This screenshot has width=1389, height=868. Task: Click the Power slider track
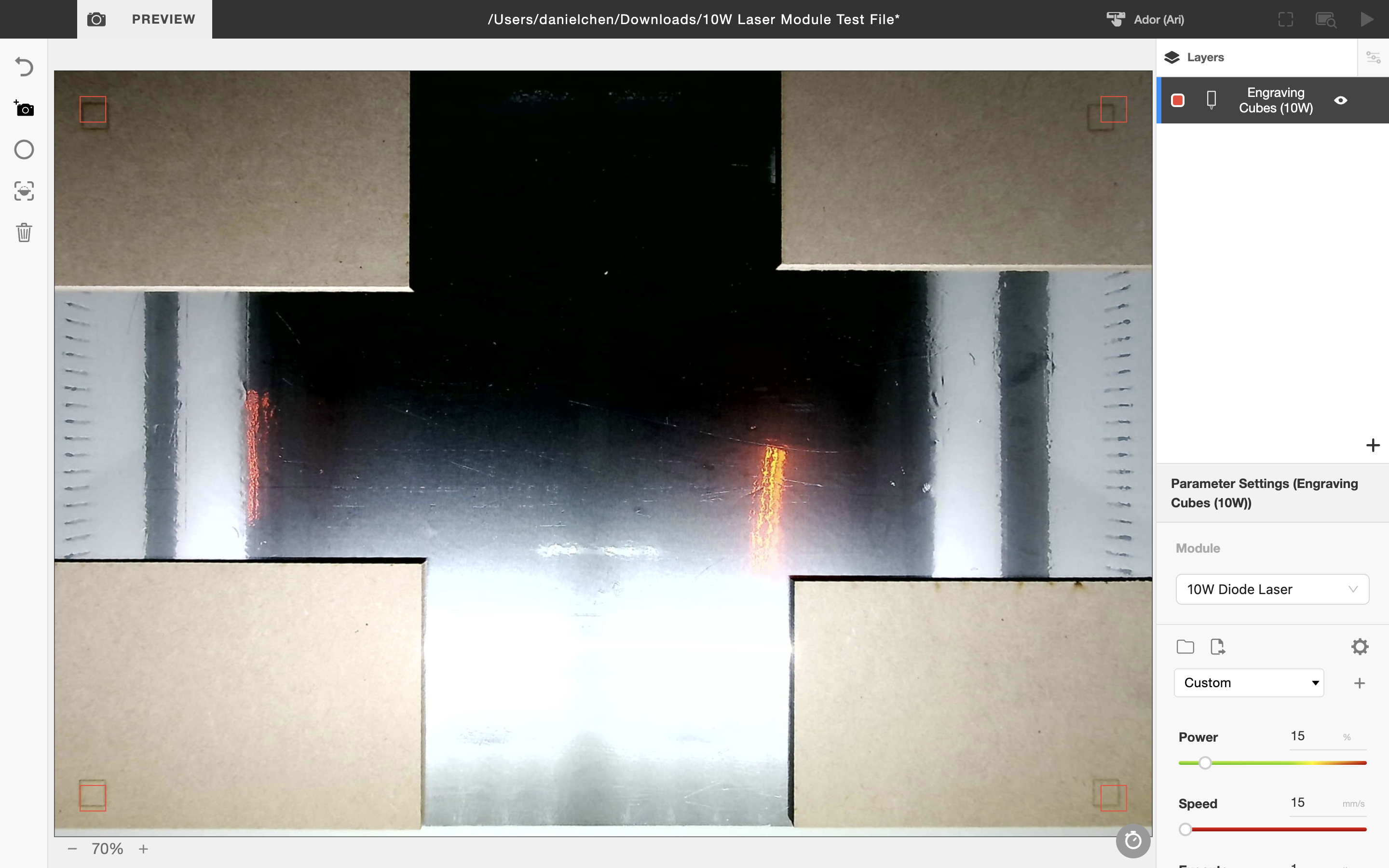pos(1272,763)
